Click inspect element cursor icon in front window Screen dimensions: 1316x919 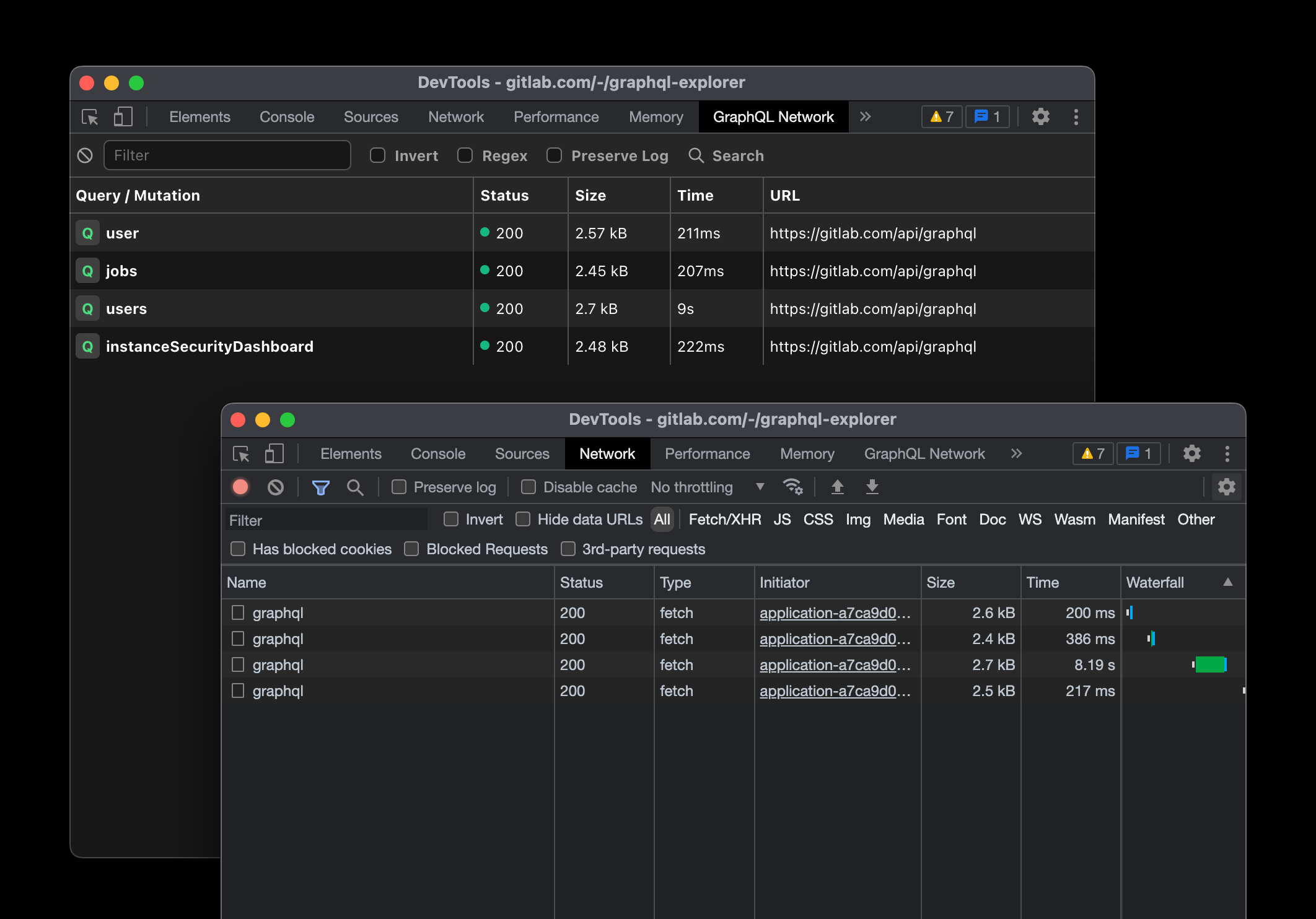(241, 454)
